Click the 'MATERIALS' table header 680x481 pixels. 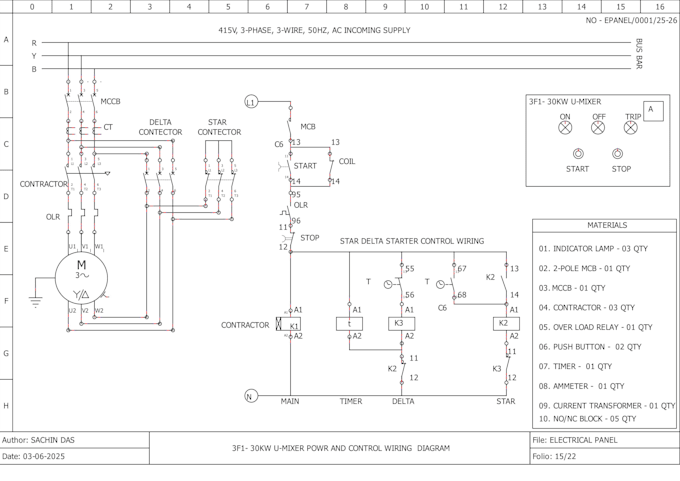point(607,225)
